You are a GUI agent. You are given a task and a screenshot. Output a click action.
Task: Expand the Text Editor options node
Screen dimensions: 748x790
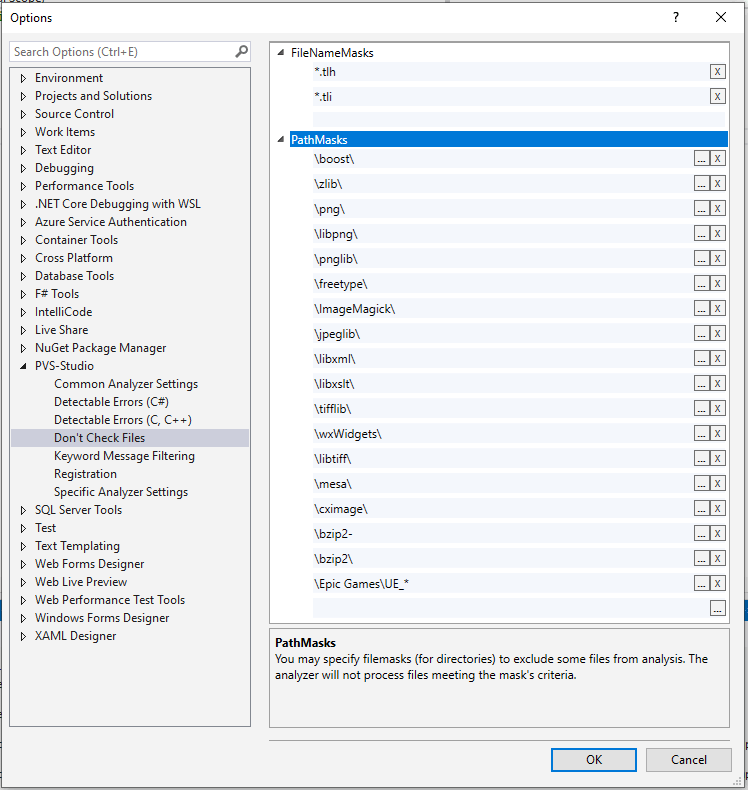[x=24, y=150]
